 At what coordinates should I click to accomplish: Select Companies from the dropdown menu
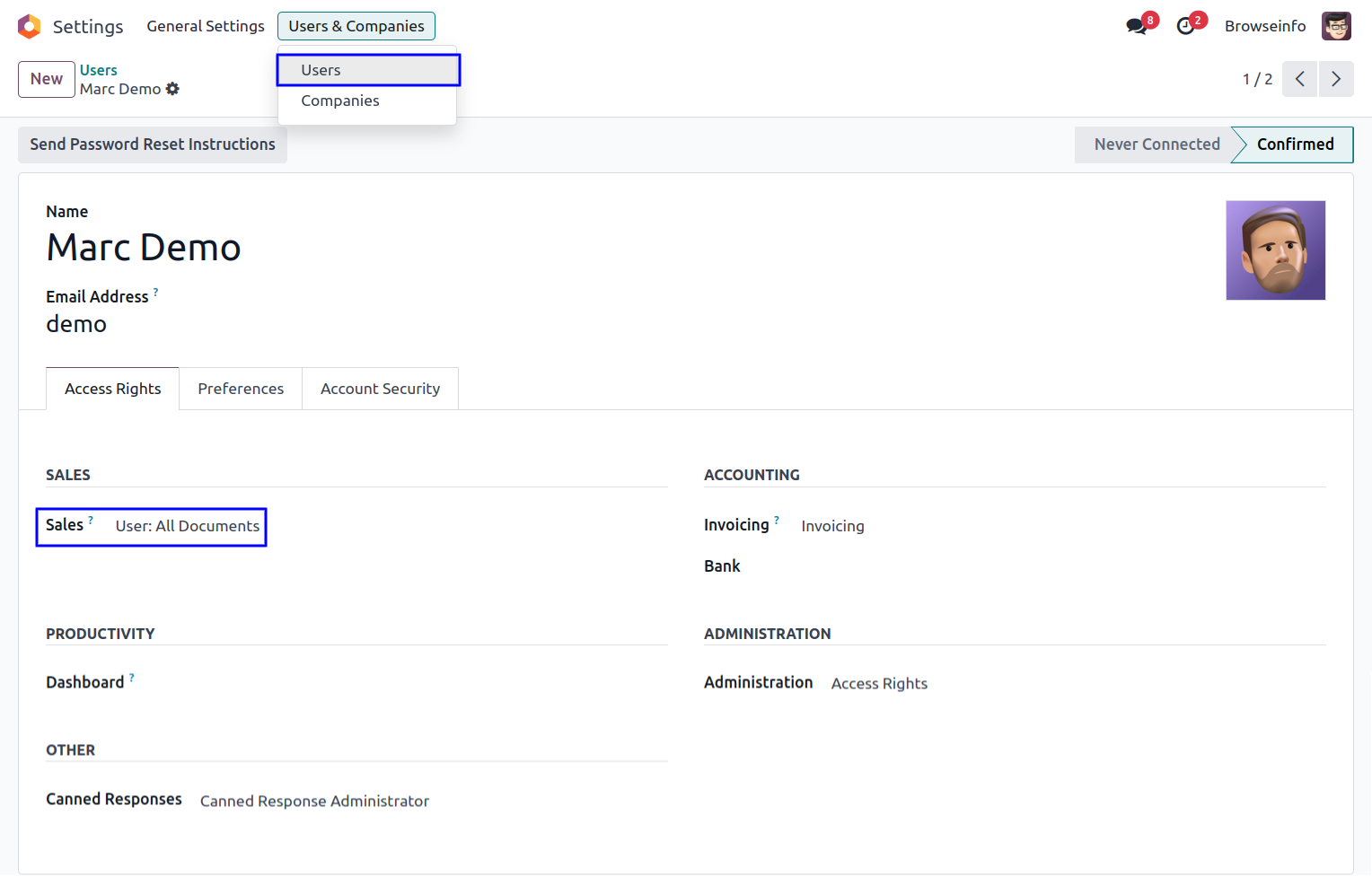[340, 101]
